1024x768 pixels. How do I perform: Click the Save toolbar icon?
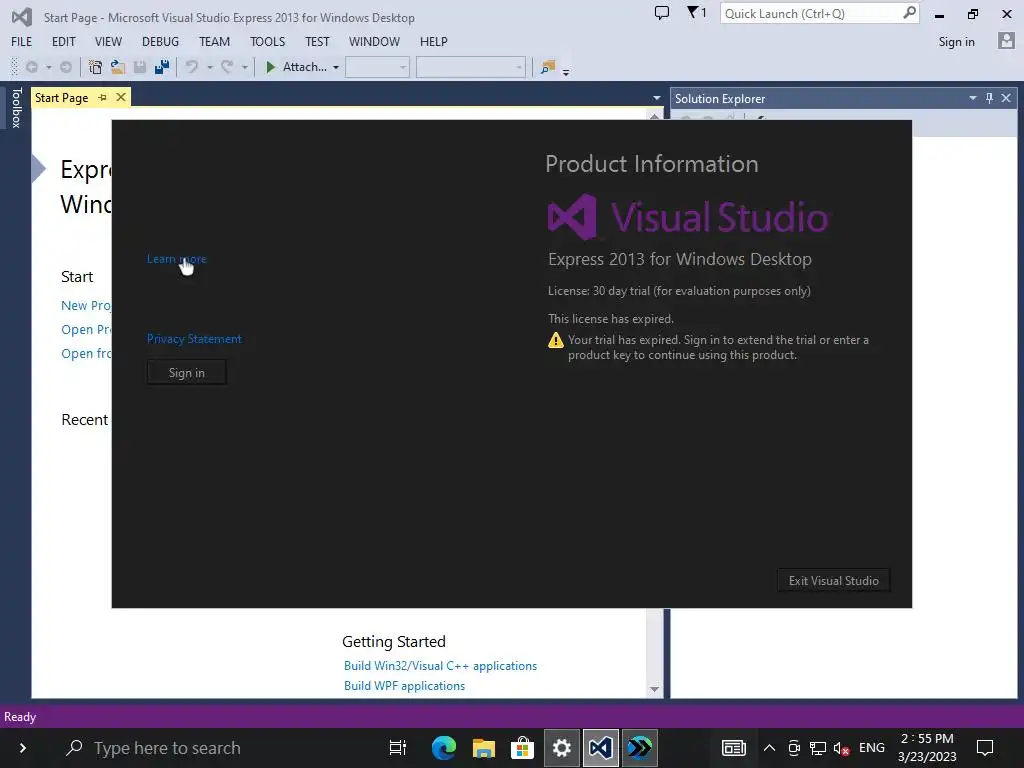click(140, 67)
